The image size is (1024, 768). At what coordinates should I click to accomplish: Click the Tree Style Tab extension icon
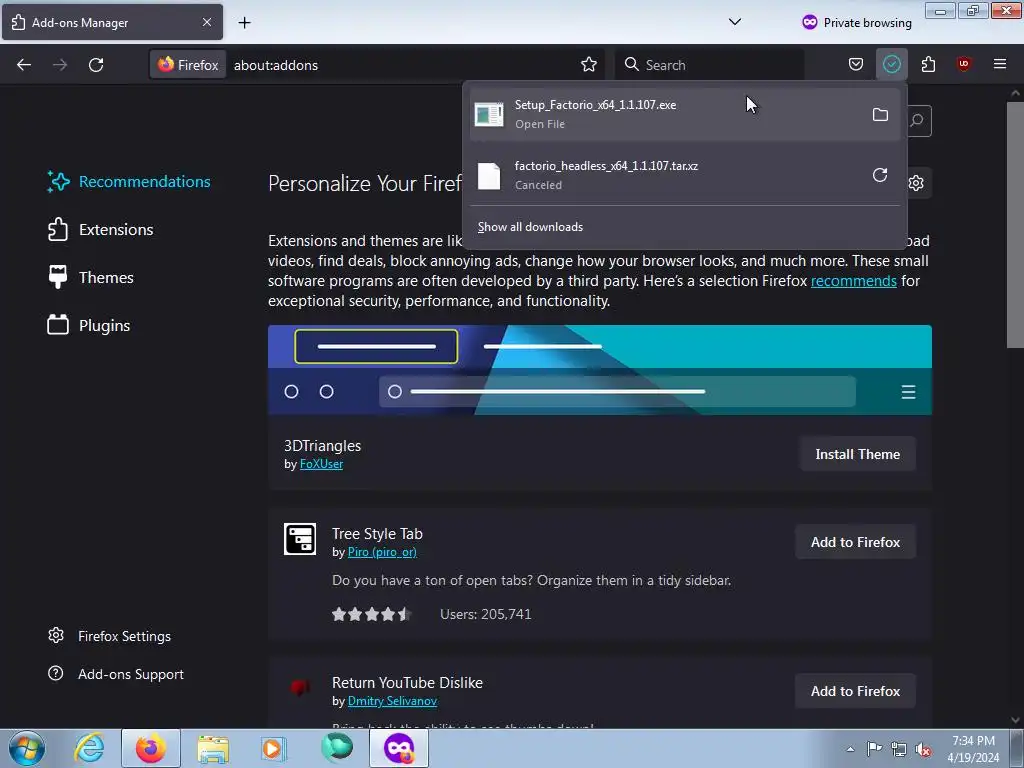click(x=300, y=539)
